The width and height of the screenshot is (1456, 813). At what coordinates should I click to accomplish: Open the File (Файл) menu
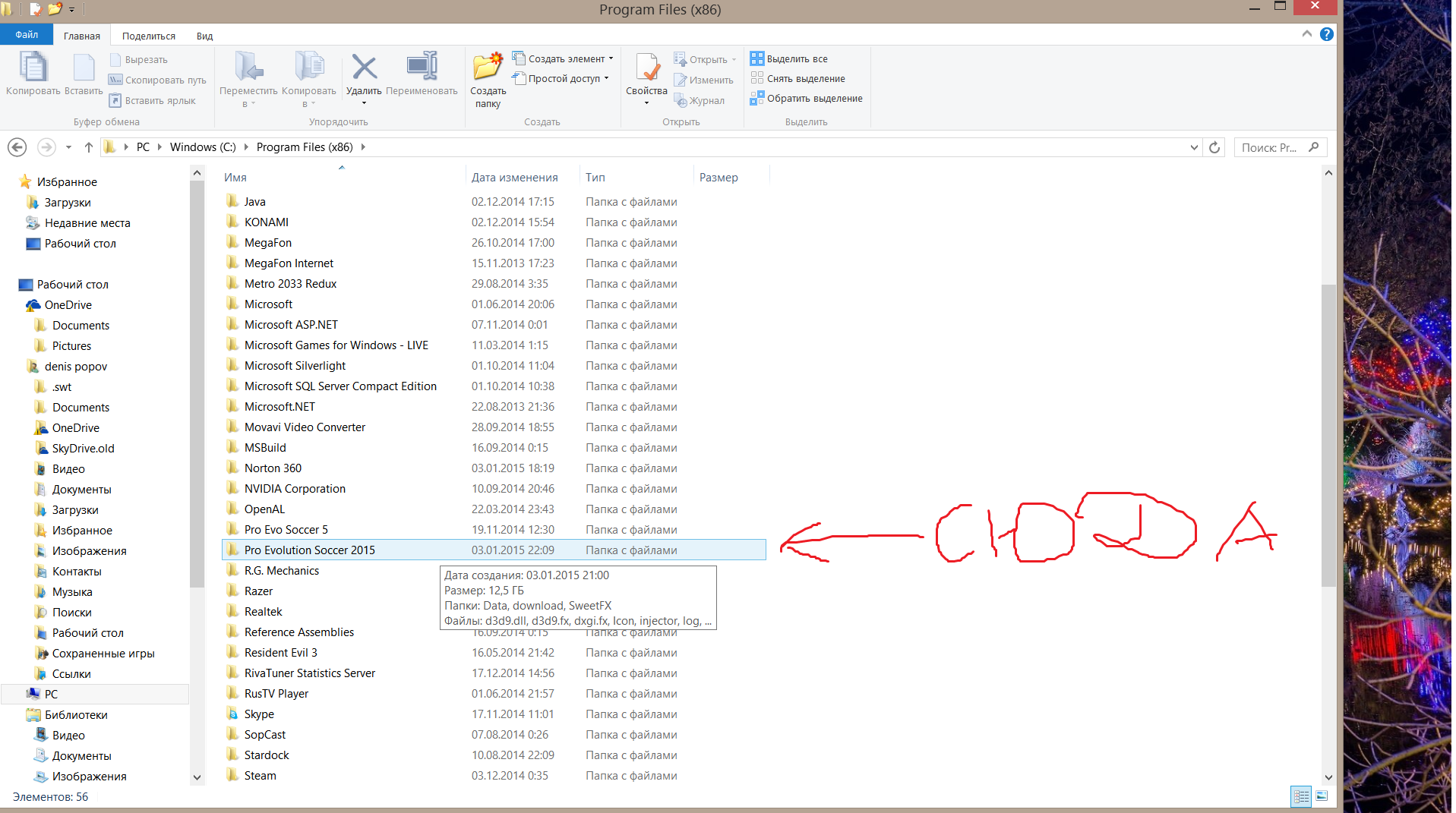[x=27, y=35]
